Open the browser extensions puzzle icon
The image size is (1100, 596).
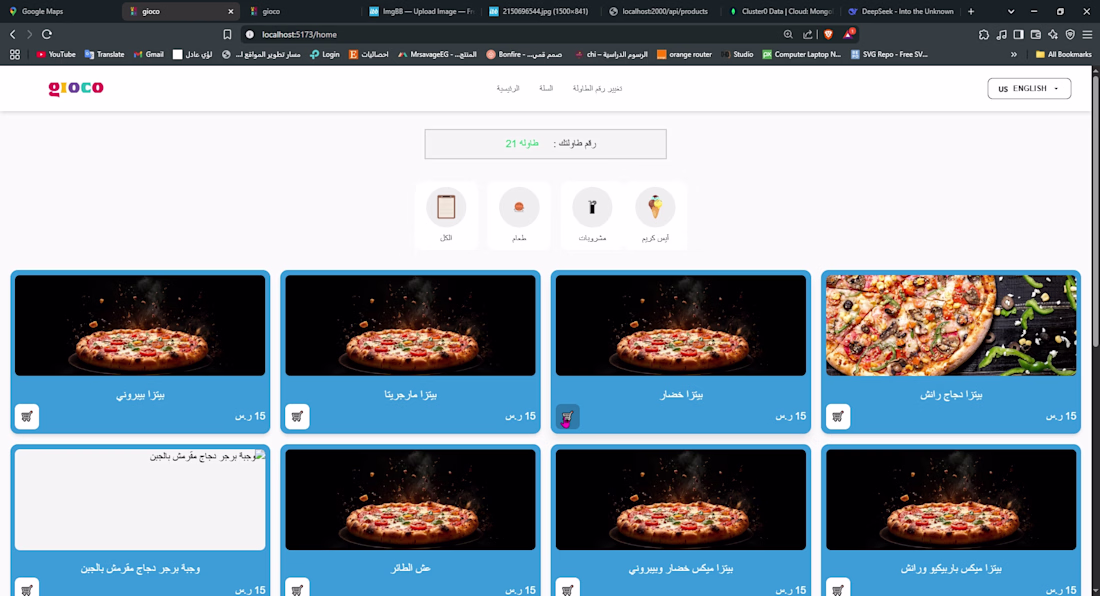tap(984, 34)
